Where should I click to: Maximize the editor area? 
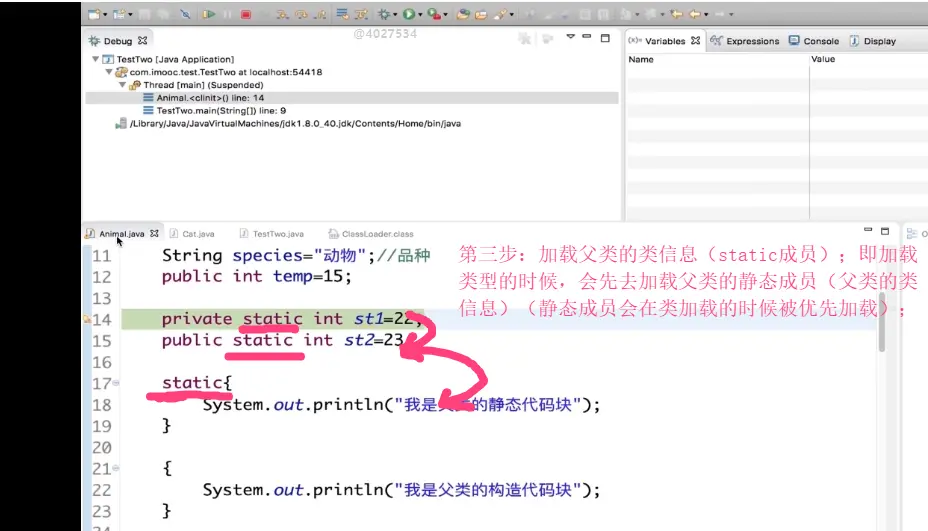[x=885, y=231]
